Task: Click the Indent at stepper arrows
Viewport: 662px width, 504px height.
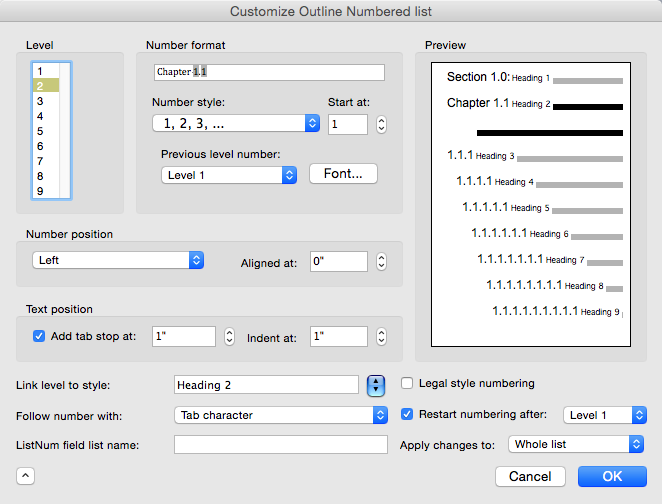Action: [x=381, y=336]
